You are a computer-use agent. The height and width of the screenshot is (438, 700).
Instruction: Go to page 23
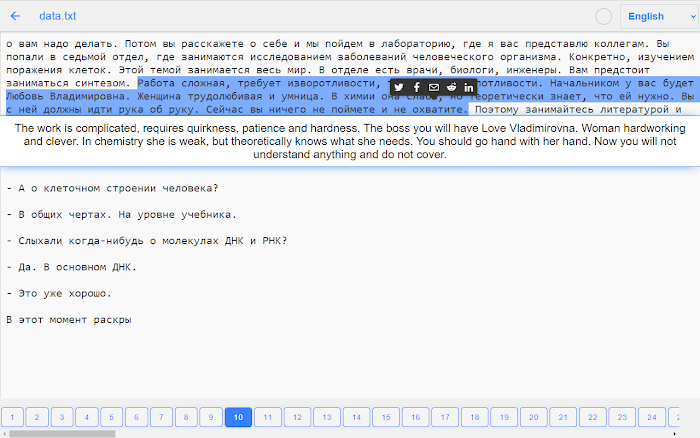[x=622, y=417]
